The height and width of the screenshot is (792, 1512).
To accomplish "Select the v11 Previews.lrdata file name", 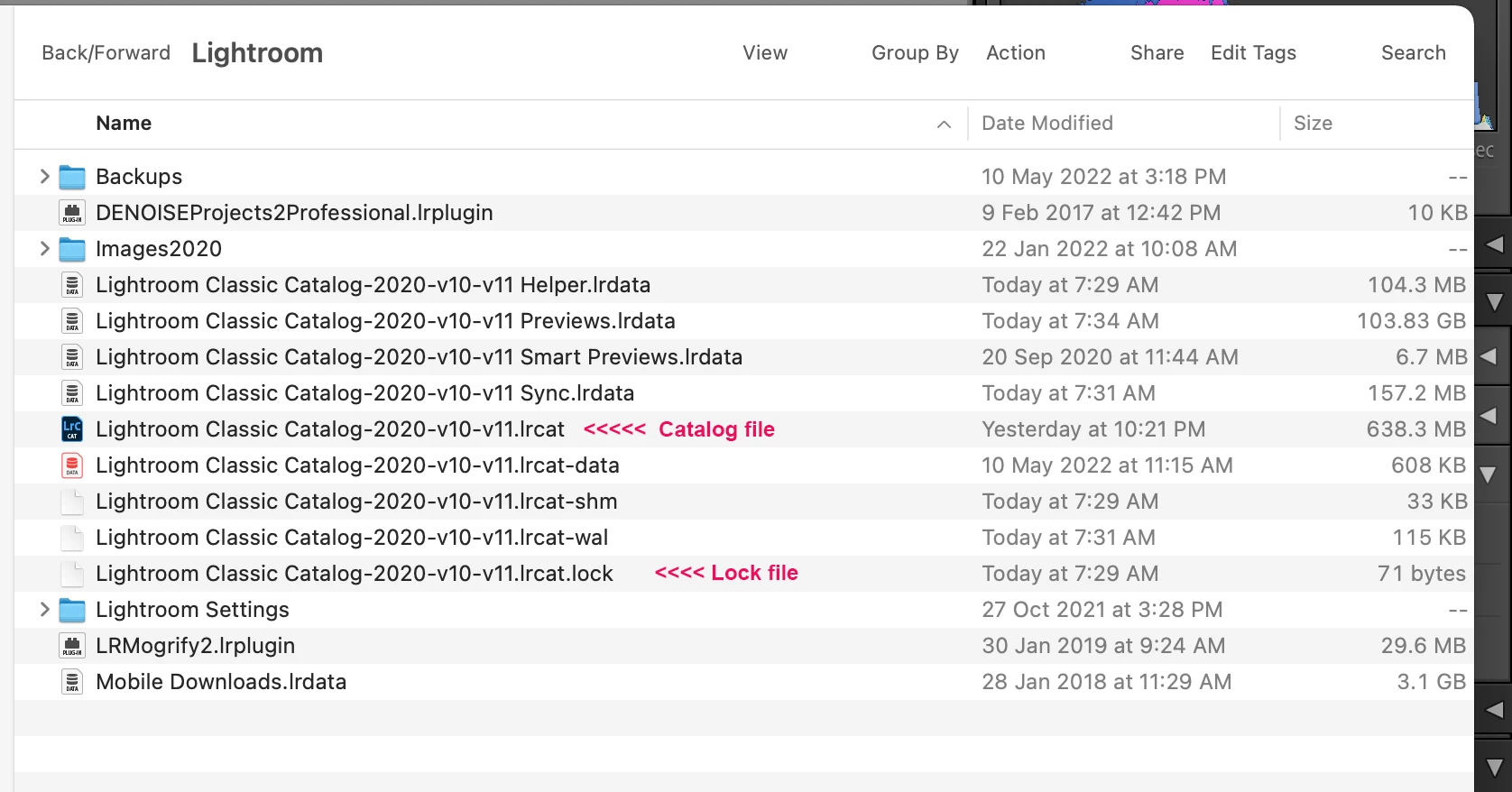I will tap(385, 321).
